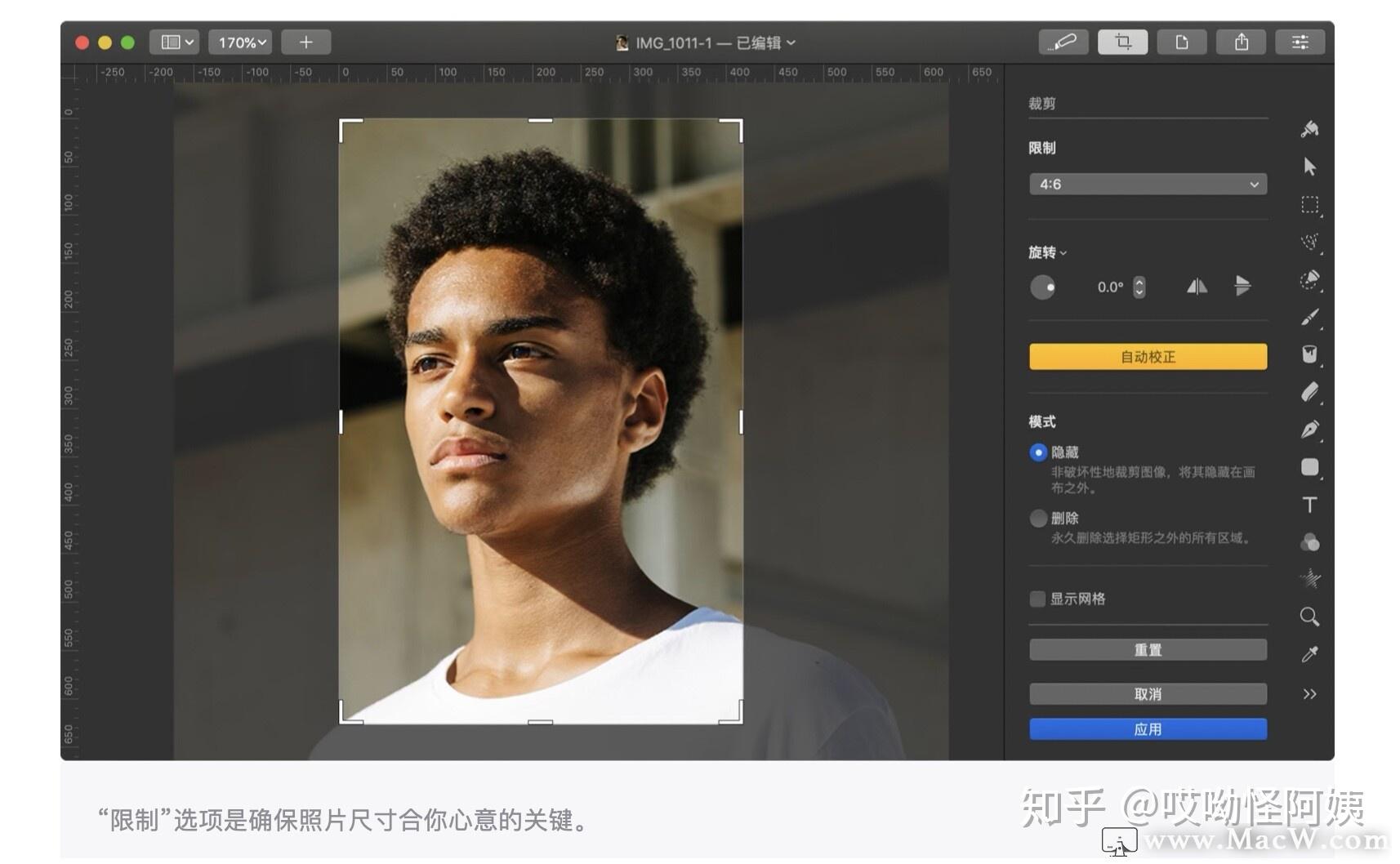Screen dimensions: 1400x864
Task: Click the view layout icon next to window buttons
Action: (x=173, y=42)
